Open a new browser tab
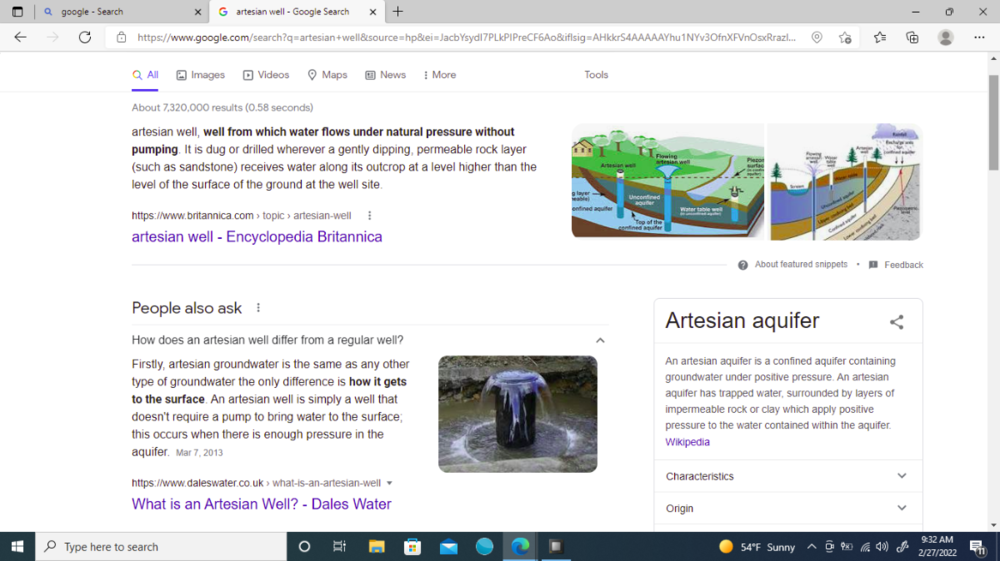Screen dimensions: 1000x561 pos(398,11)
